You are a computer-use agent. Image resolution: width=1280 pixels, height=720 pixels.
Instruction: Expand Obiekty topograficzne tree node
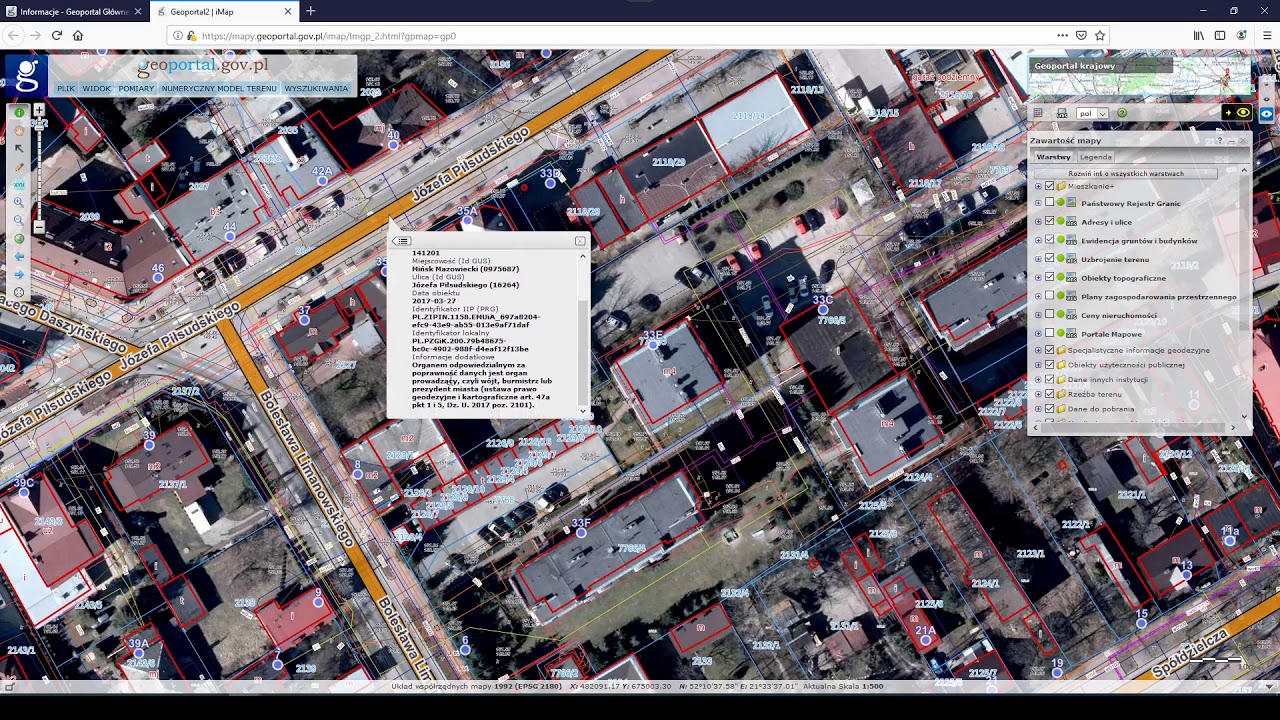(x=1038, y=278)
